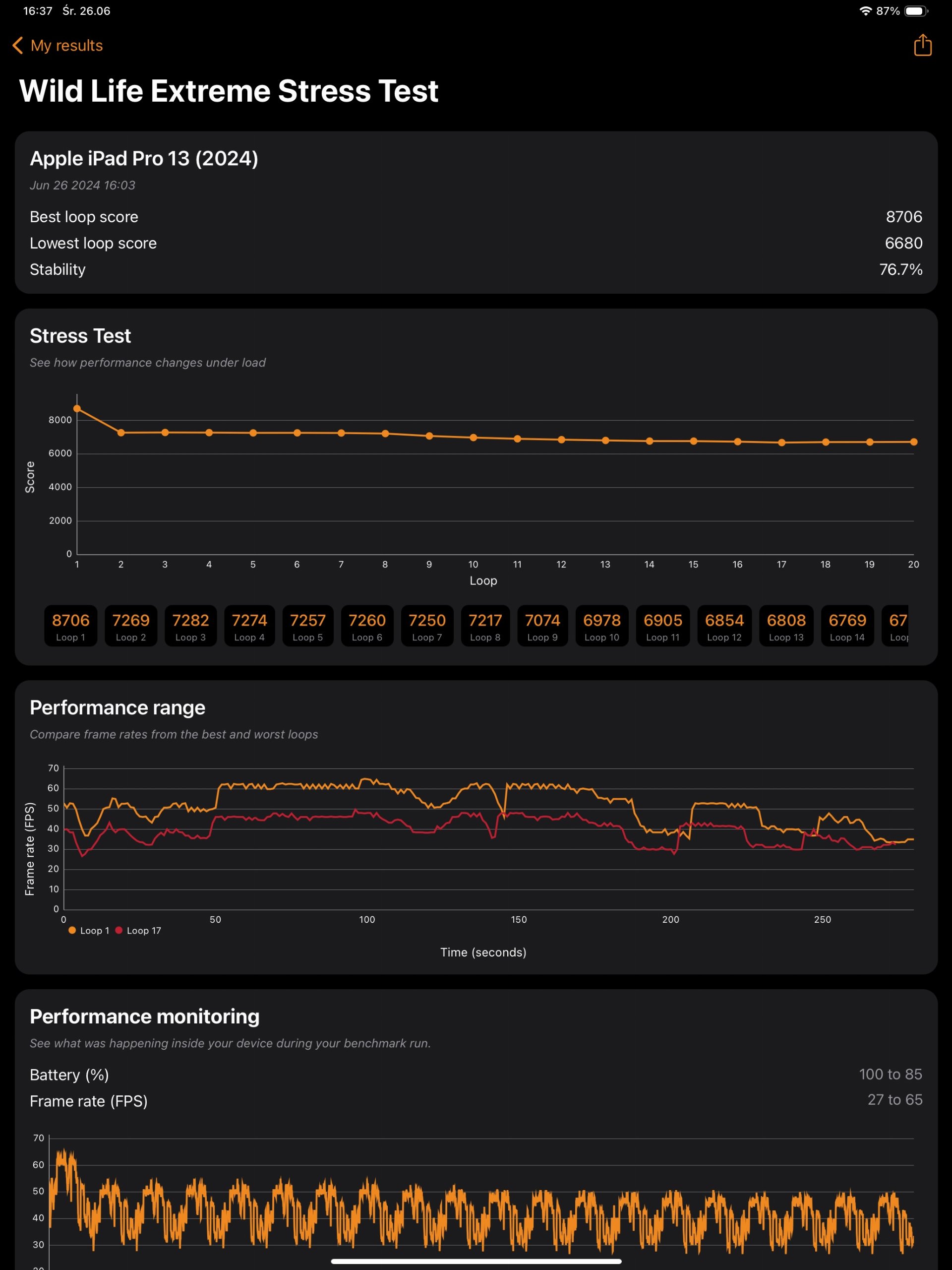Tap the Loop 1 orange legend dot
This screenshot has width=952, height=1270.
72,930
